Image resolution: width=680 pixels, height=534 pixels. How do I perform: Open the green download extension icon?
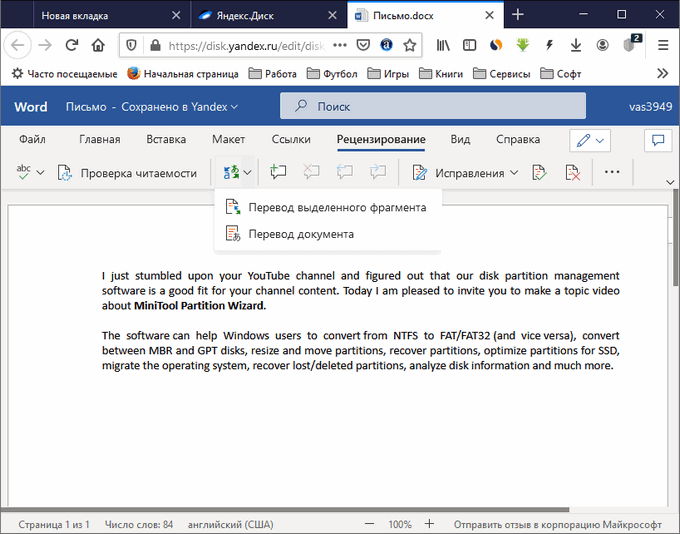pos(523,45)
